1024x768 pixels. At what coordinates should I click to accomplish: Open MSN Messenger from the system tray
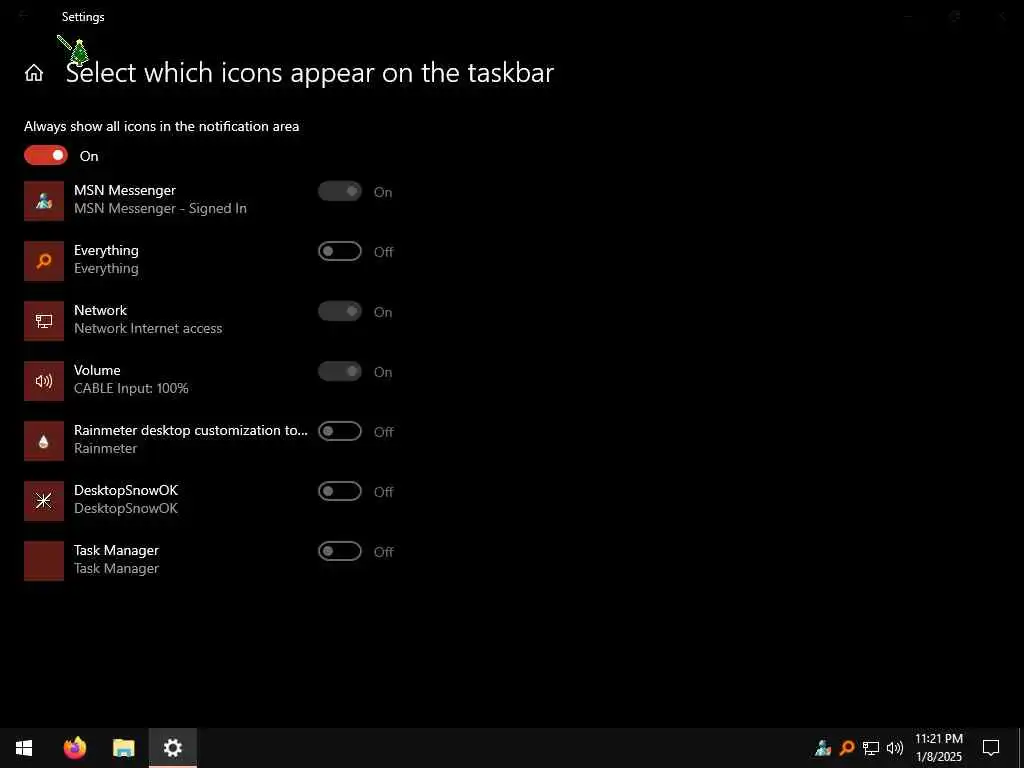[823, 748]
